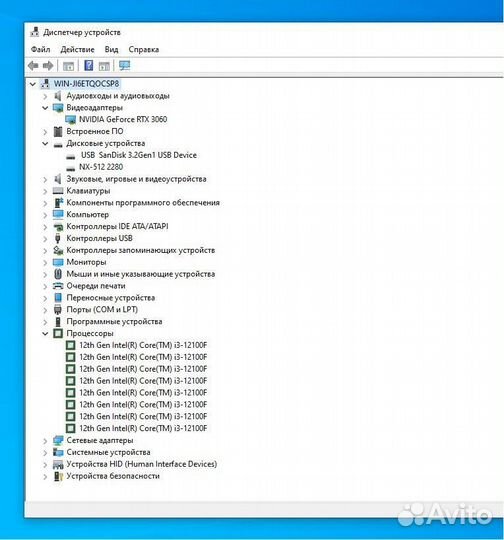Click the port icon for Порты (COM и LPT)

(x=58, y=310)
